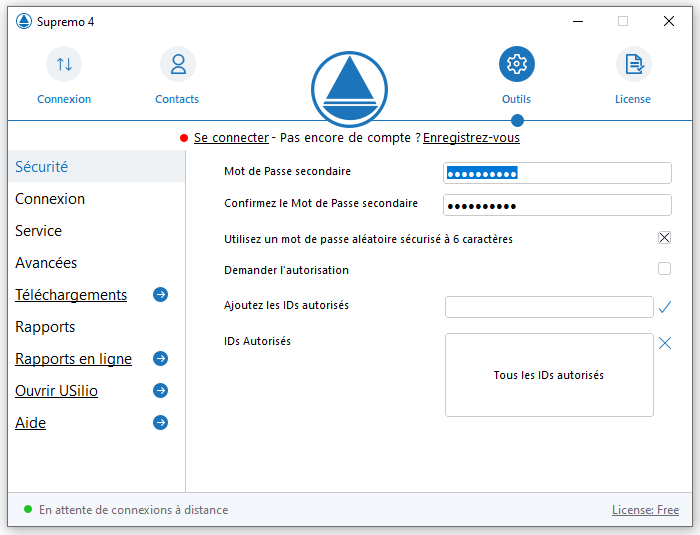
Task: Open the Téléchargements link
Action: 71,295
